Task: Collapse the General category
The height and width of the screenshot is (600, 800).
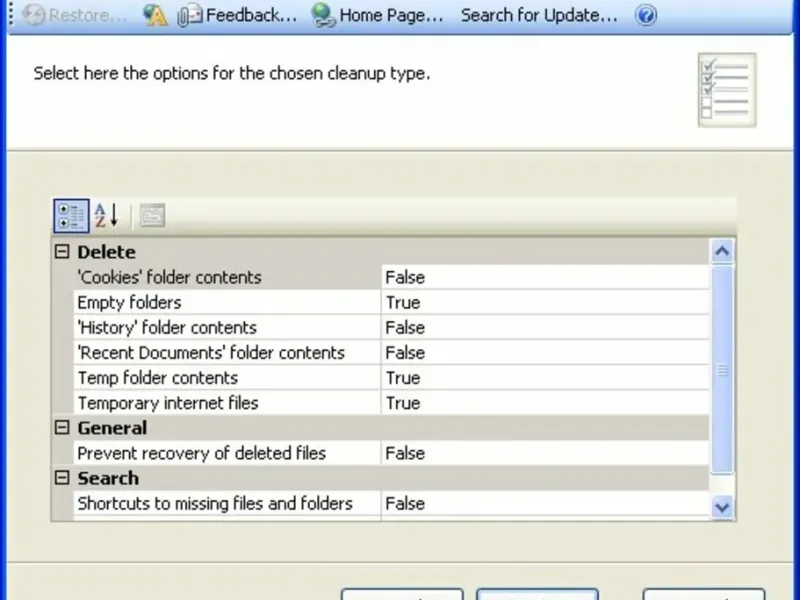Action: [x=62, y=428]
